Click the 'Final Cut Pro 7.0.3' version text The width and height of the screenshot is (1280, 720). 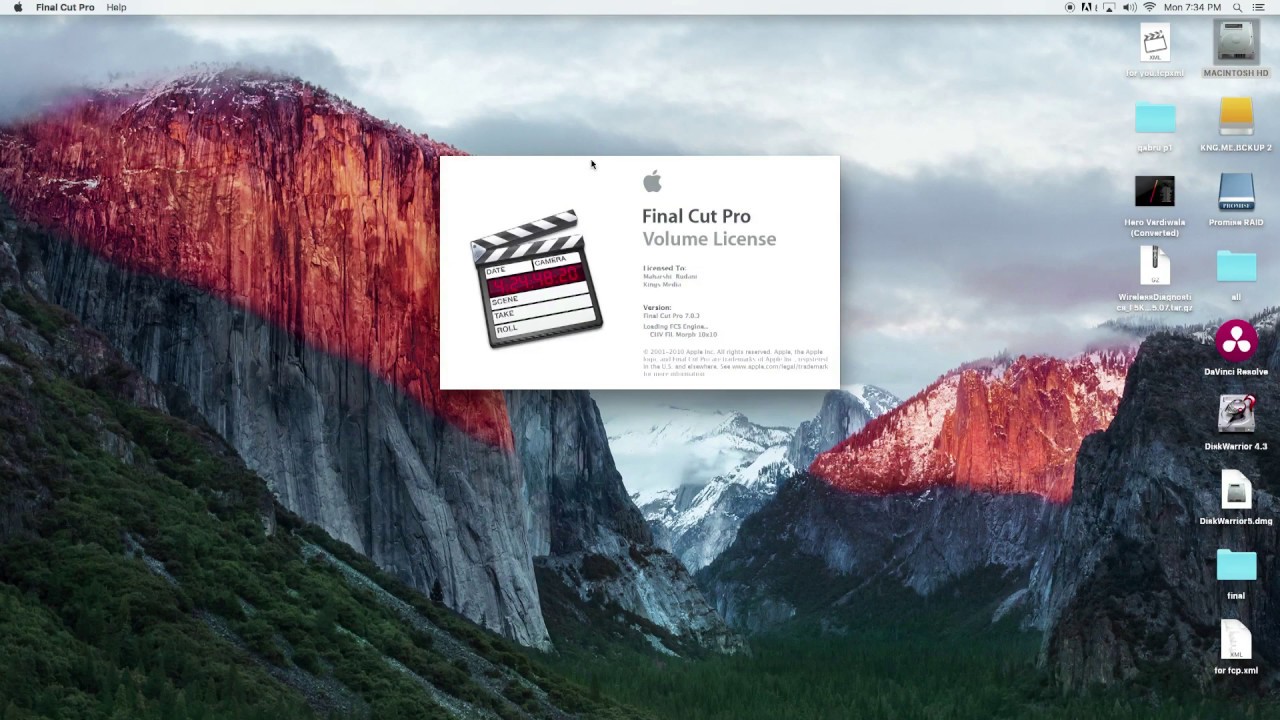coord(671,316)
